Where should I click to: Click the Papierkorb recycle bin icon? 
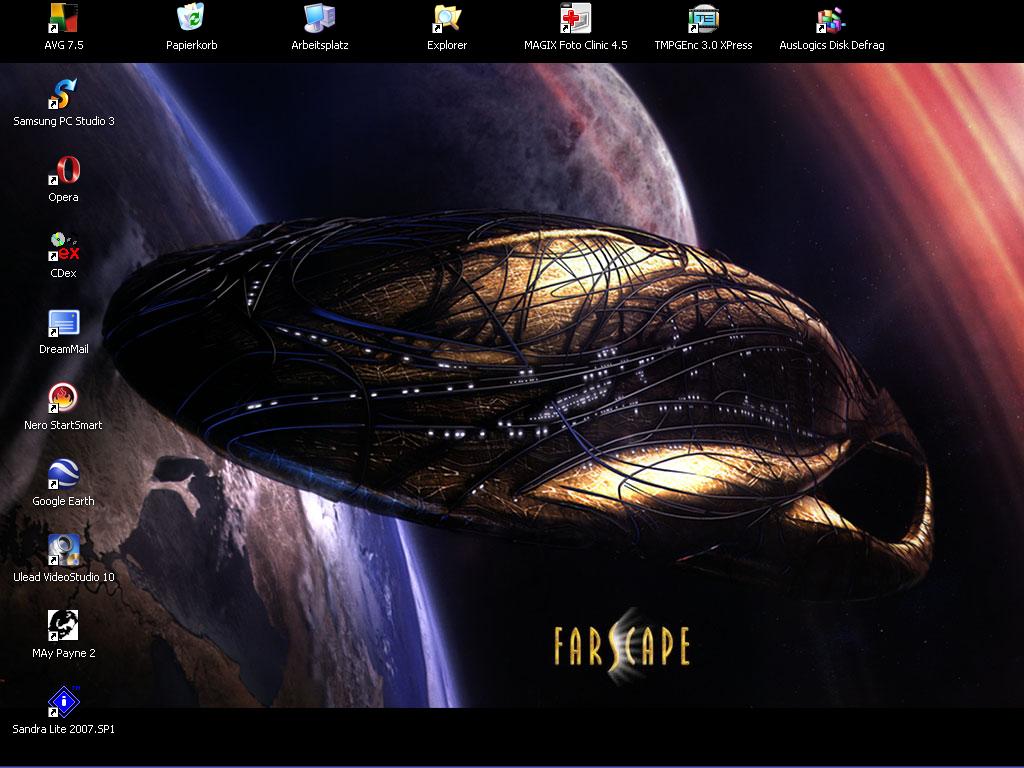coord(191,19)
